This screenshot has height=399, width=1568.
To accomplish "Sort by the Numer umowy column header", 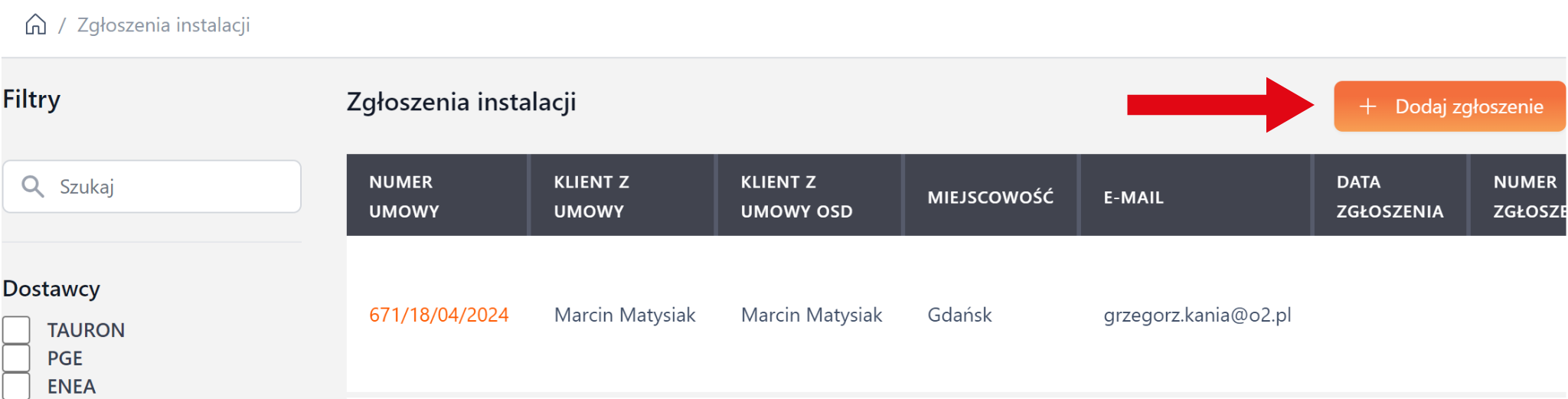I will click(403, 196).
